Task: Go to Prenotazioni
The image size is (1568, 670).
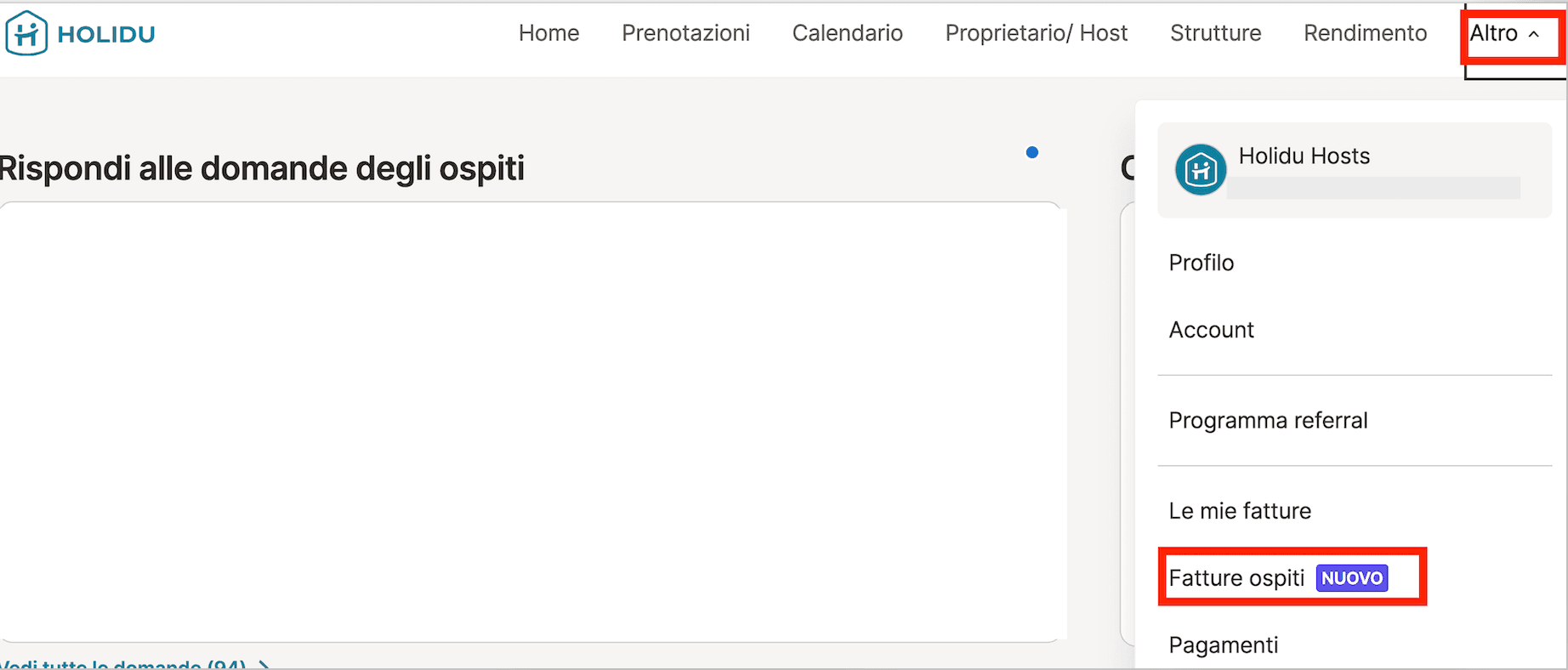Action: click(685, 33)
